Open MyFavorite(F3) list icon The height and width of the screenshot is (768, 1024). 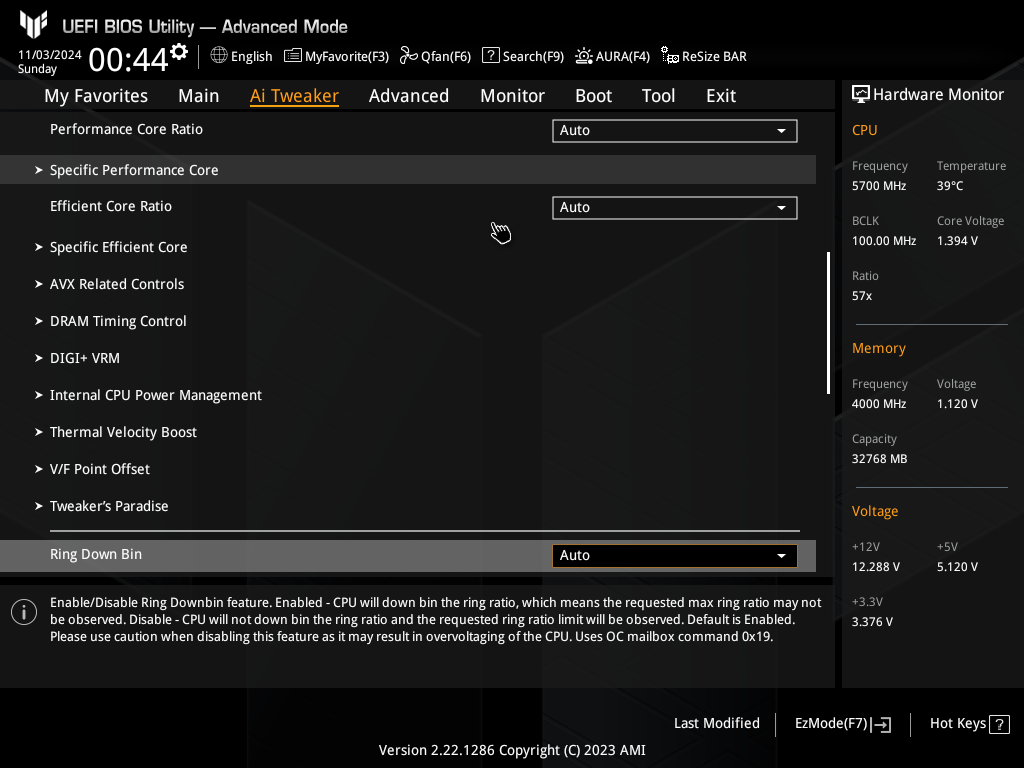coord(293,56)
